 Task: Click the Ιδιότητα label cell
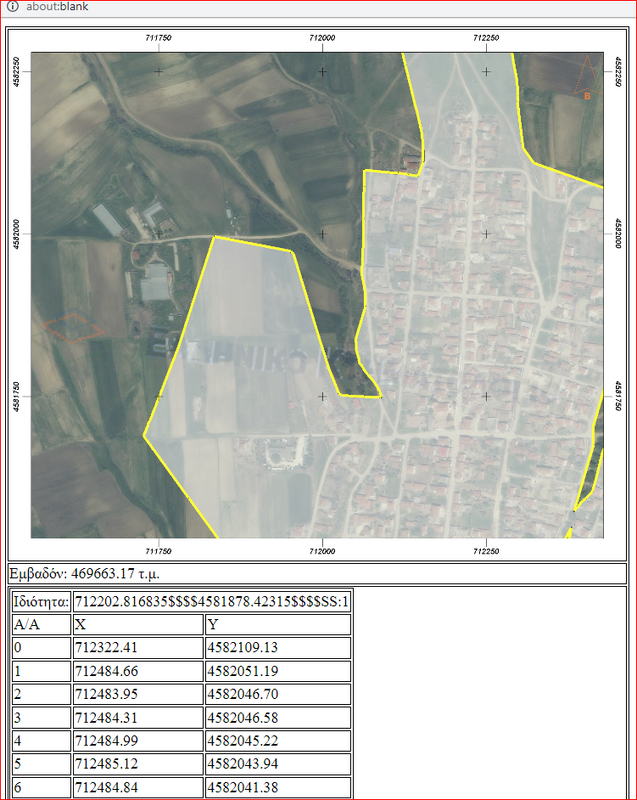pyautogui.click(x=41, y=601)
